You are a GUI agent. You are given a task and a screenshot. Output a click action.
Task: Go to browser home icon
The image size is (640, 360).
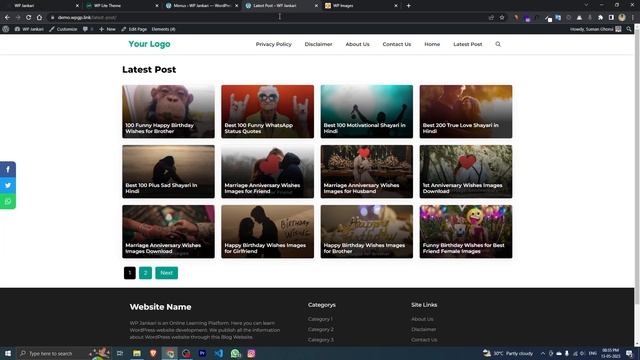[39, 18]
